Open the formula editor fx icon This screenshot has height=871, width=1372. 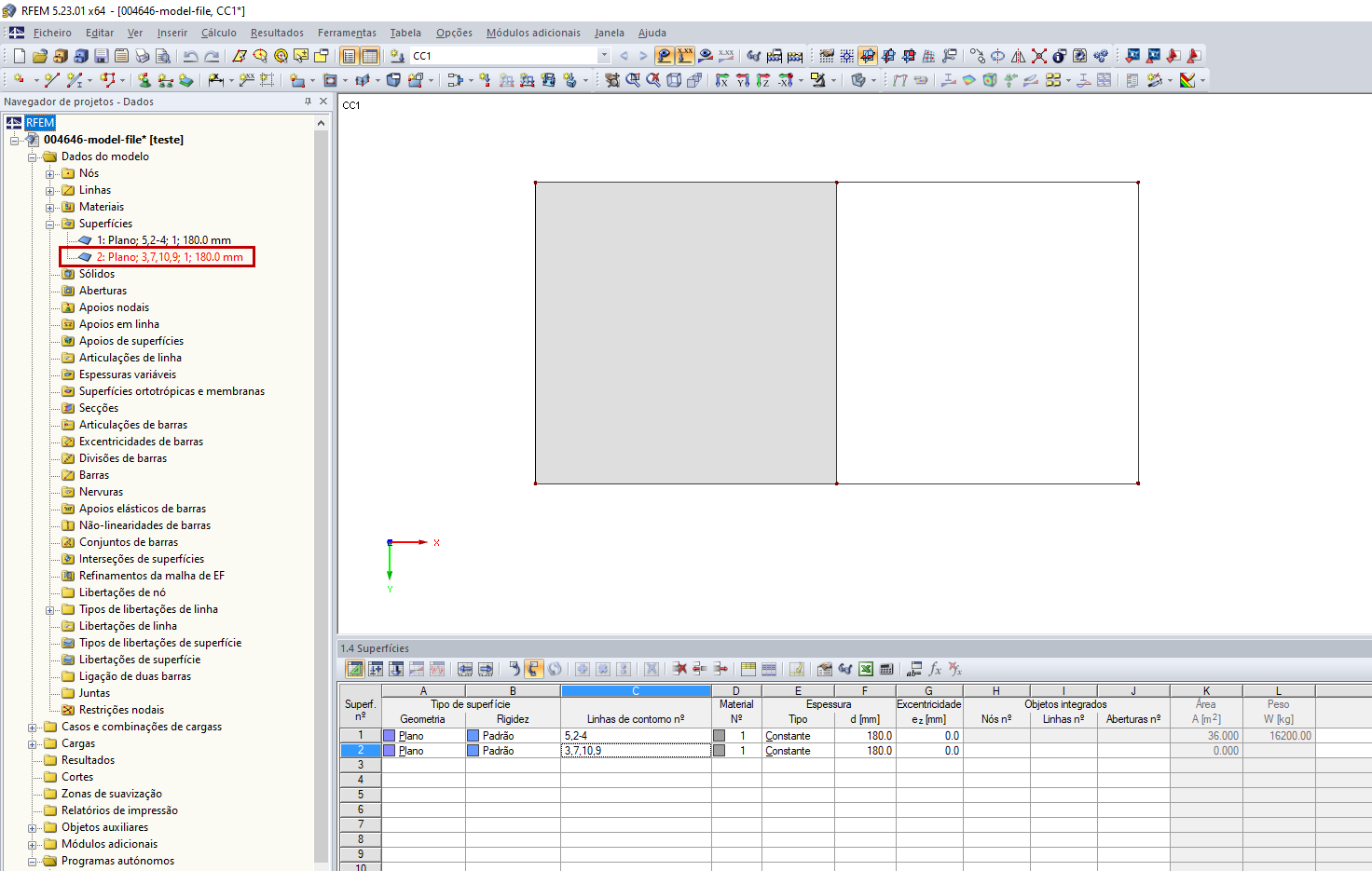935,669
